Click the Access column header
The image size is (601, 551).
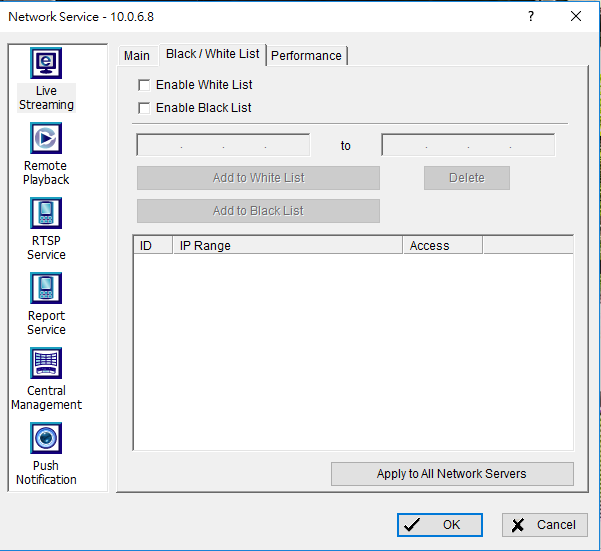[442, 246]
